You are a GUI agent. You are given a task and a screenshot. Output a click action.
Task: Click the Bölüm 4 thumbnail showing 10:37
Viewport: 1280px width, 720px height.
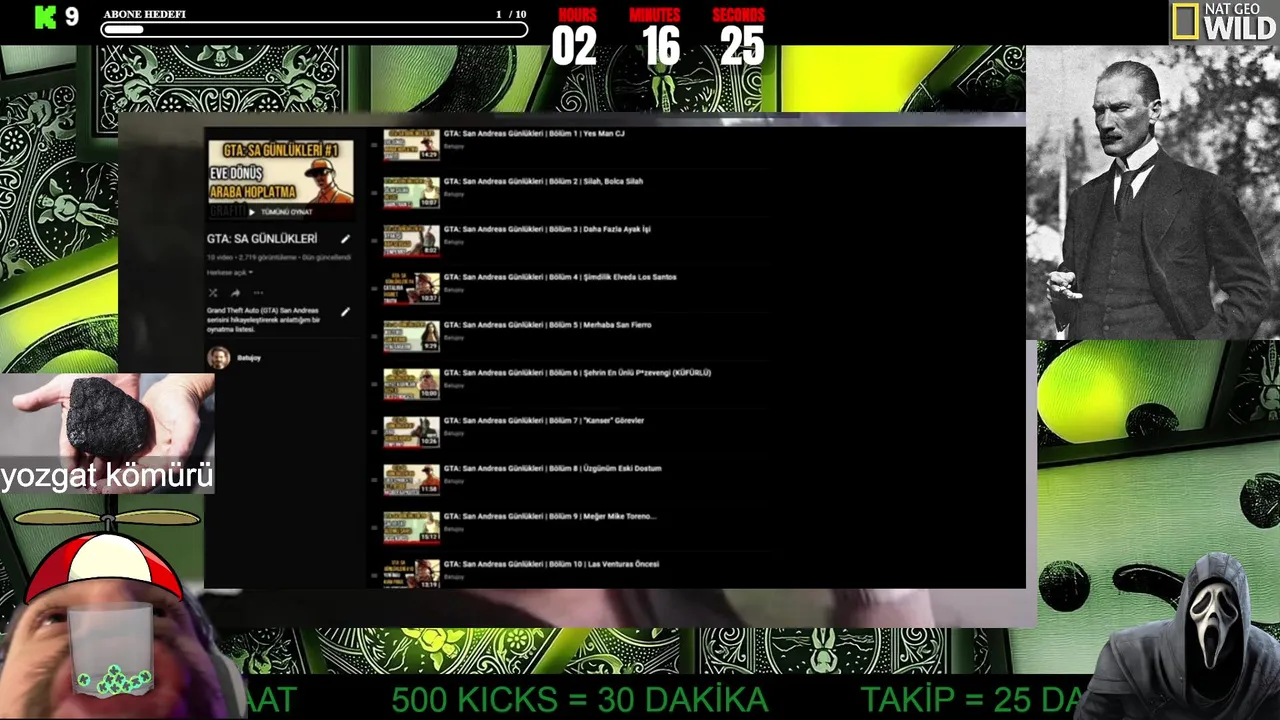[x=412, y=288]
